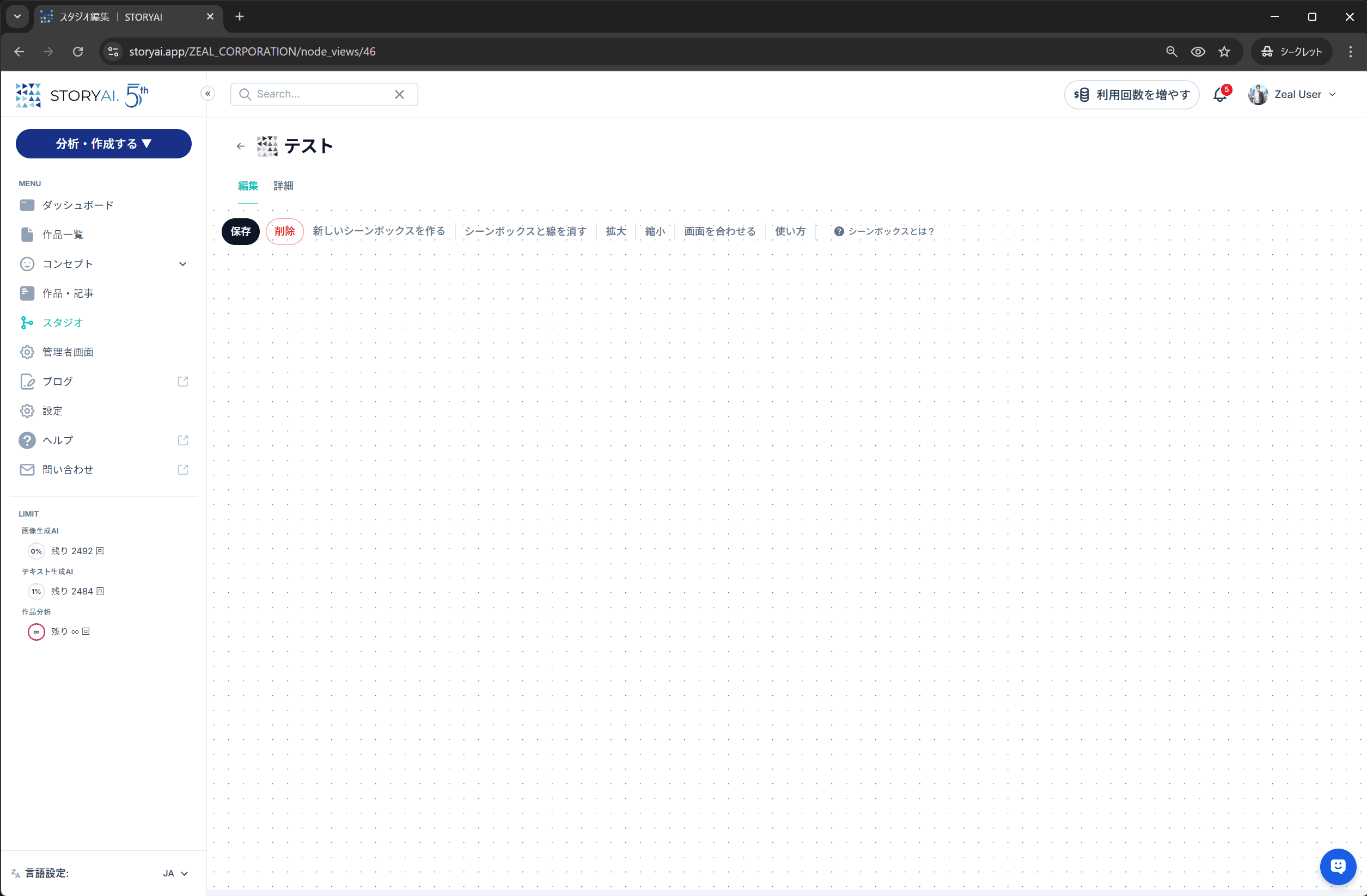Go back using arrow beside テスト title
The width and height of the screenshot is (1367, 896).
pyautogui.click(x=241, y=146)
